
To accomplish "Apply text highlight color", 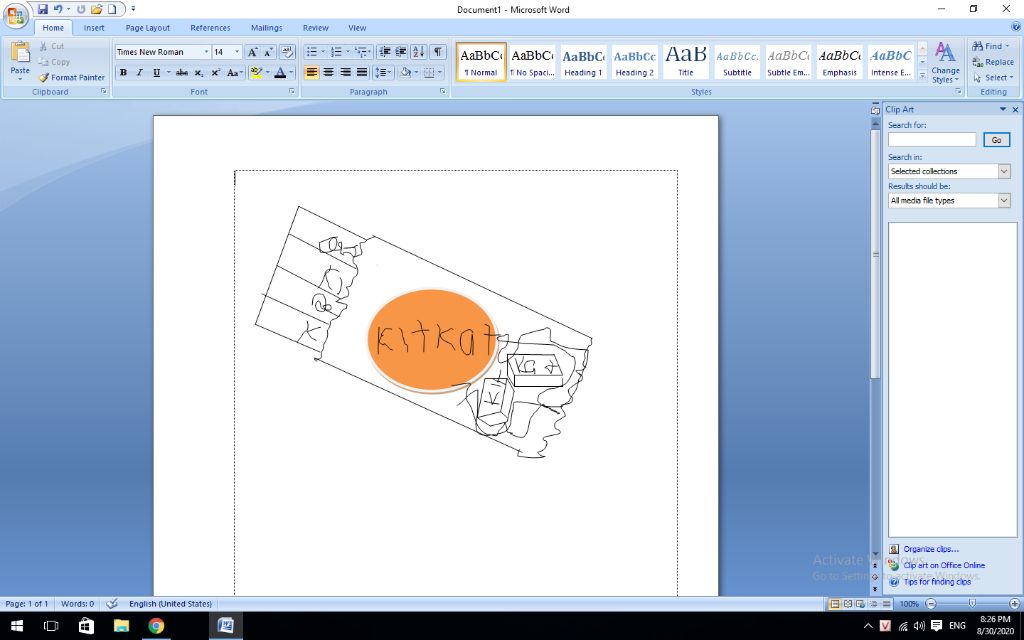I will click(x=255, y=72).
